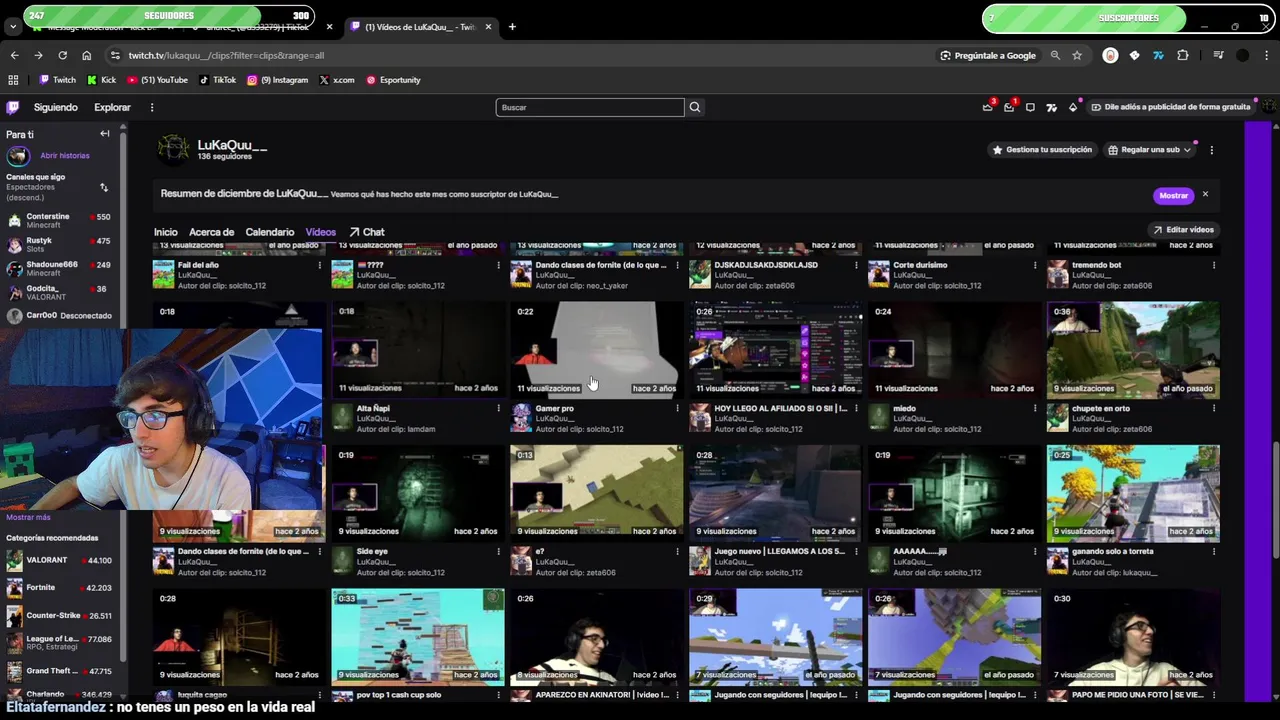Screen dimensions: 1280x720
Task: Open the browser home page
Action: pos(86,56)
